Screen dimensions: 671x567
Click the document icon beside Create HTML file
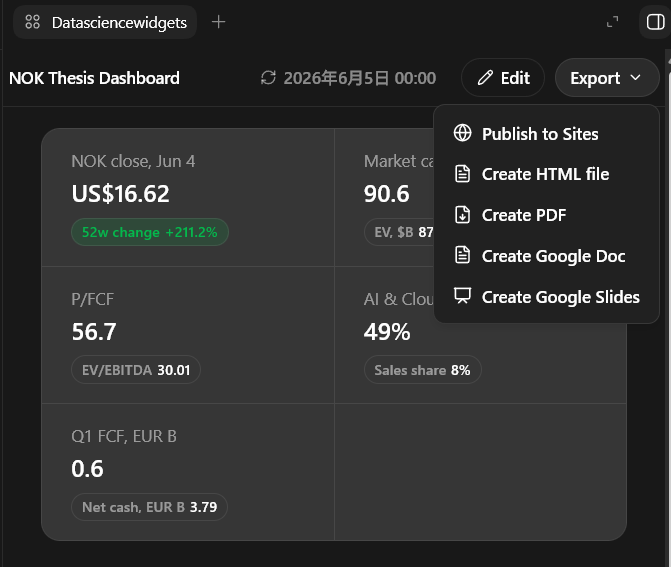pos(463,174)
